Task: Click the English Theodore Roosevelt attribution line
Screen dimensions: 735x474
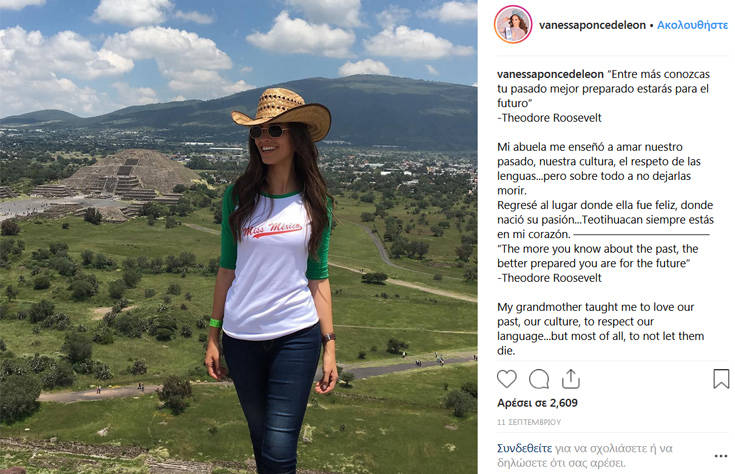Action: pos(549,278)
